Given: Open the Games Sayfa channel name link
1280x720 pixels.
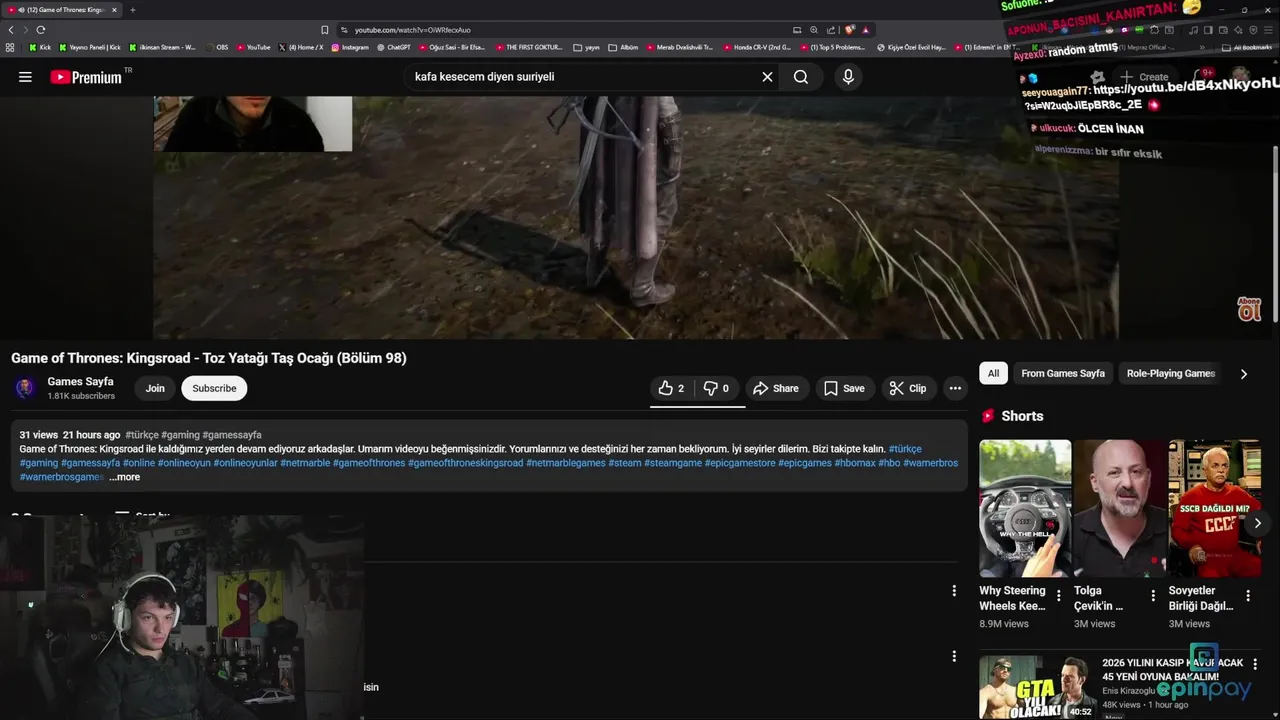Looking at the screenshot, I should (x=80, y=382).
